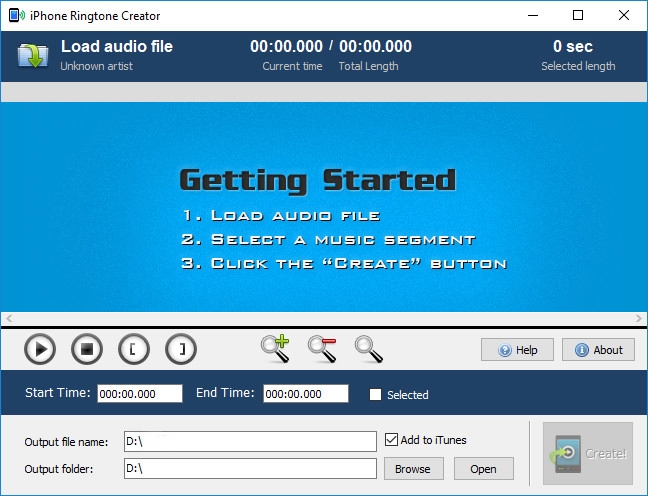This screenshot has width=648, height=496.
Task: Click the Unknown artist label
Action: [97, 66]
